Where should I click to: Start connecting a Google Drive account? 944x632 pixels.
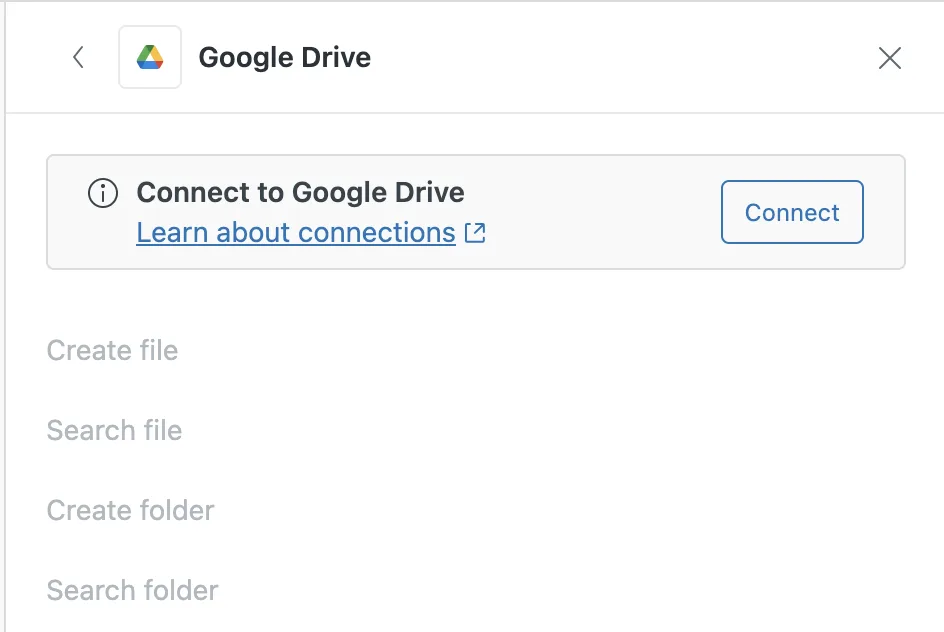[792, 212]
